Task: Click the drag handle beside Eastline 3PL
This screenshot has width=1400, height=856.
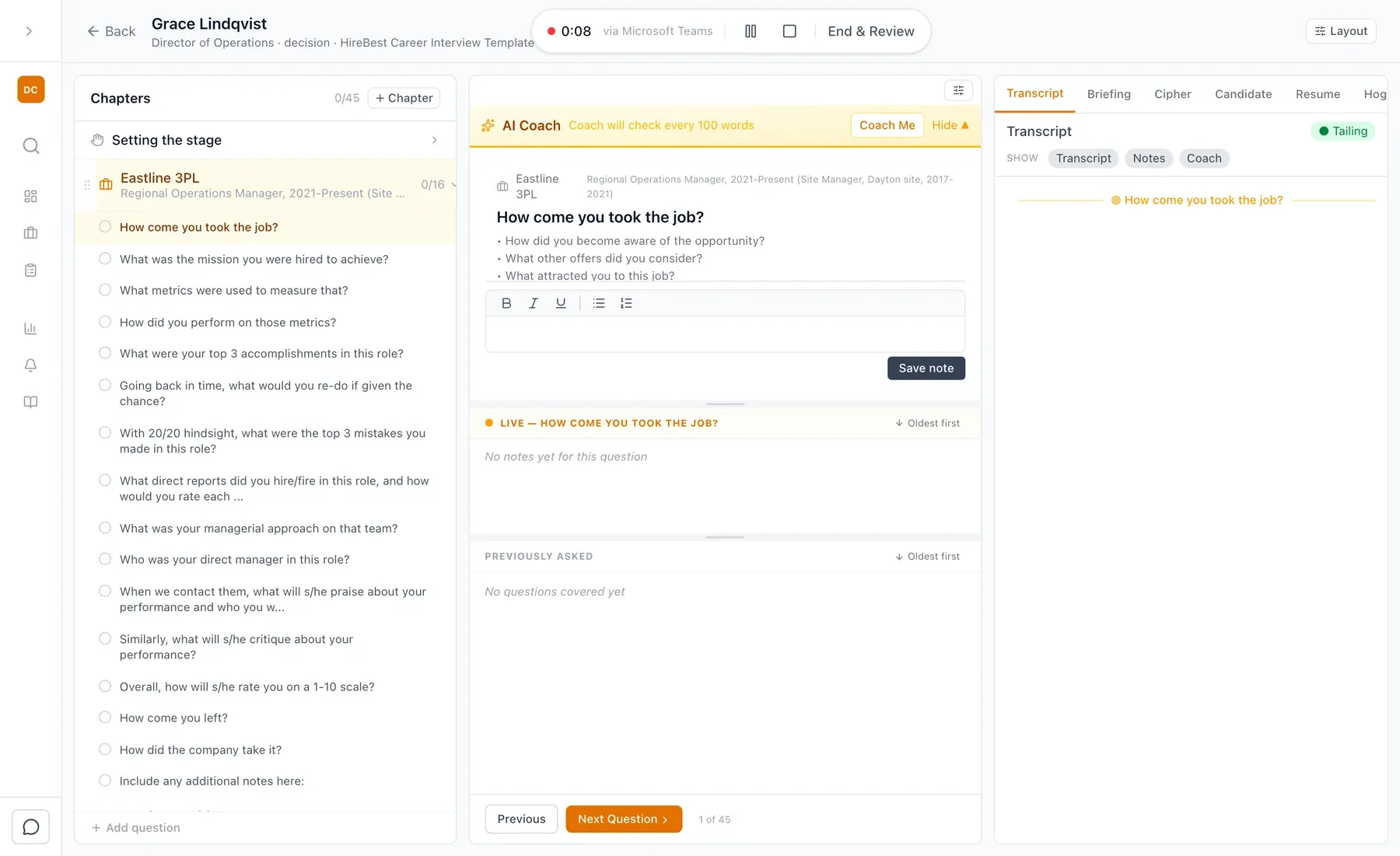Action: (87, 185)
